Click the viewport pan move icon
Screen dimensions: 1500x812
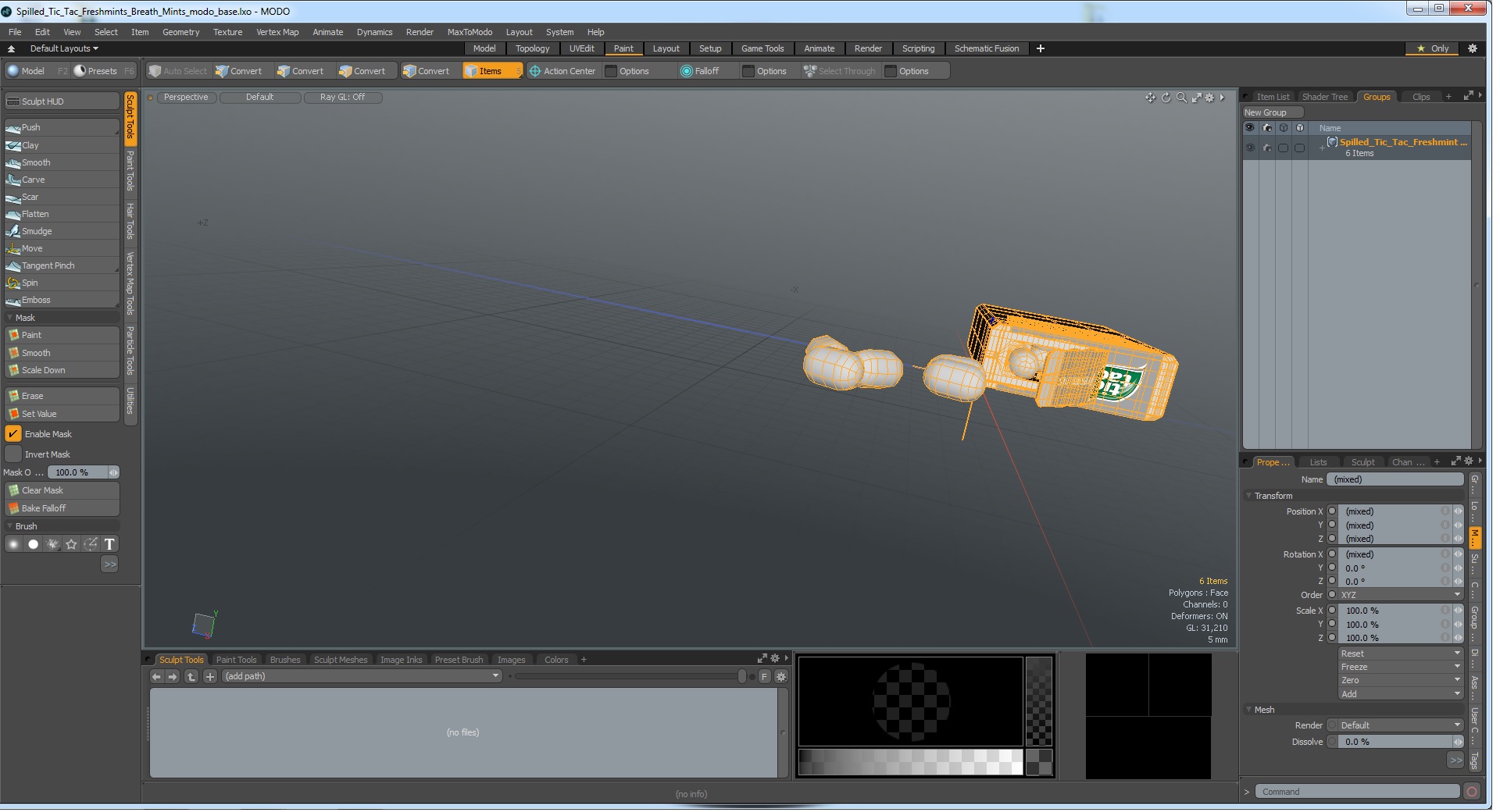point(1150,98)
